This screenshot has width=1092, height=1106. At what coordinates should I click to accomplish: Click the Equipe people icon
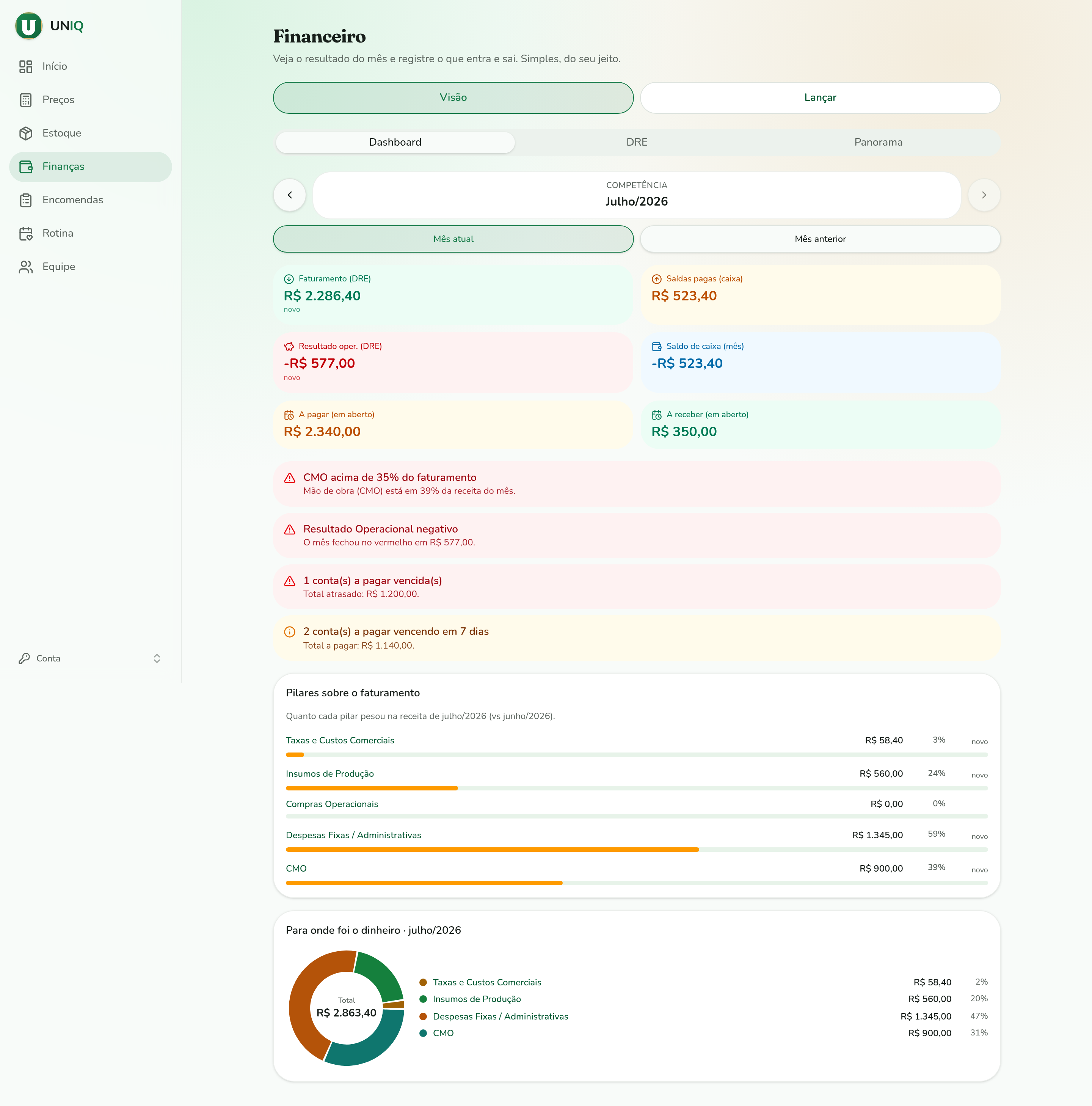(26, 267)
